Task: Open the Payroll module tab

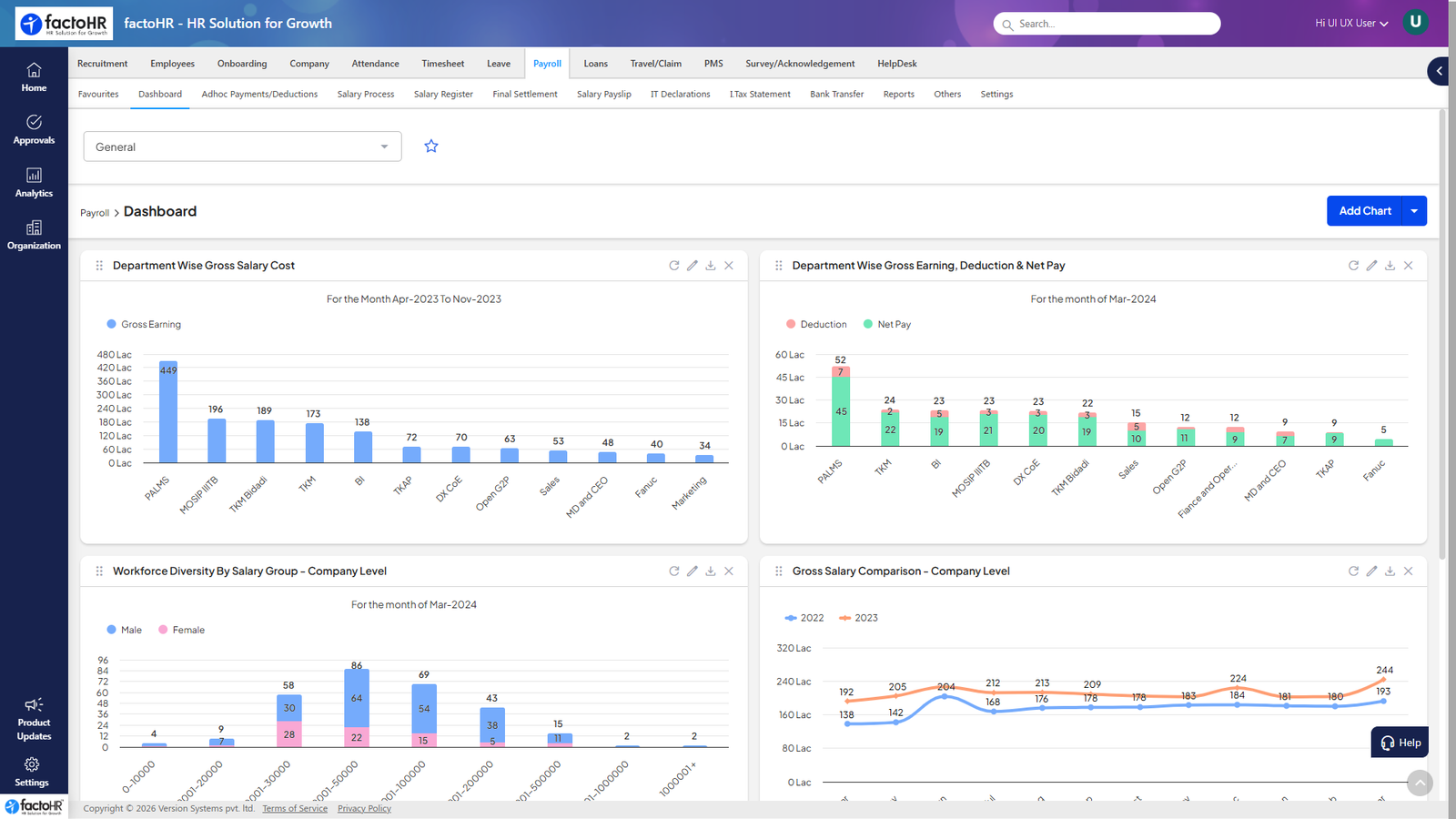Action: (x=547, y=64)
